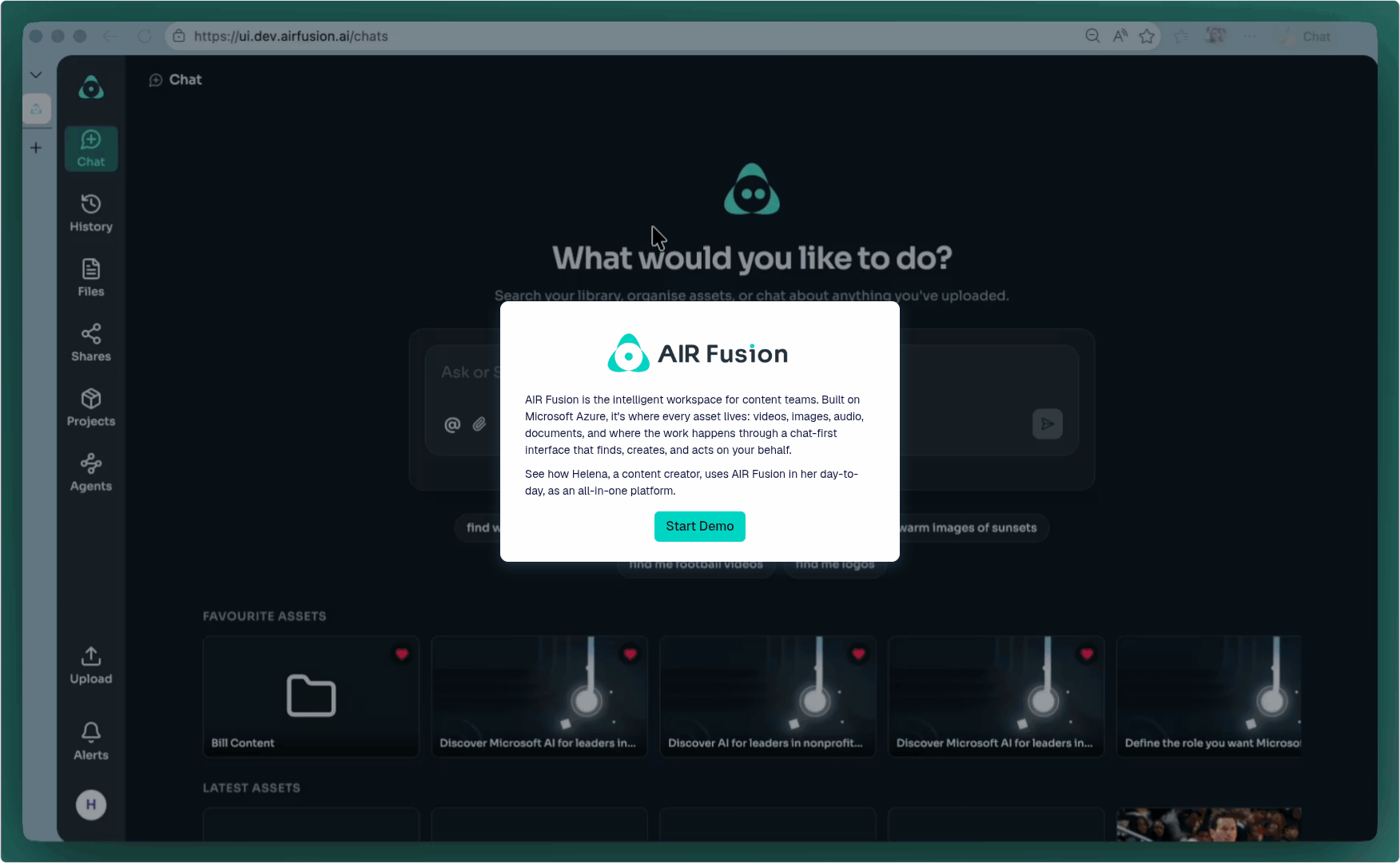The image size is (1400, 863).
Task: Reload the page with the refresh icon
Action: (145, 36)
